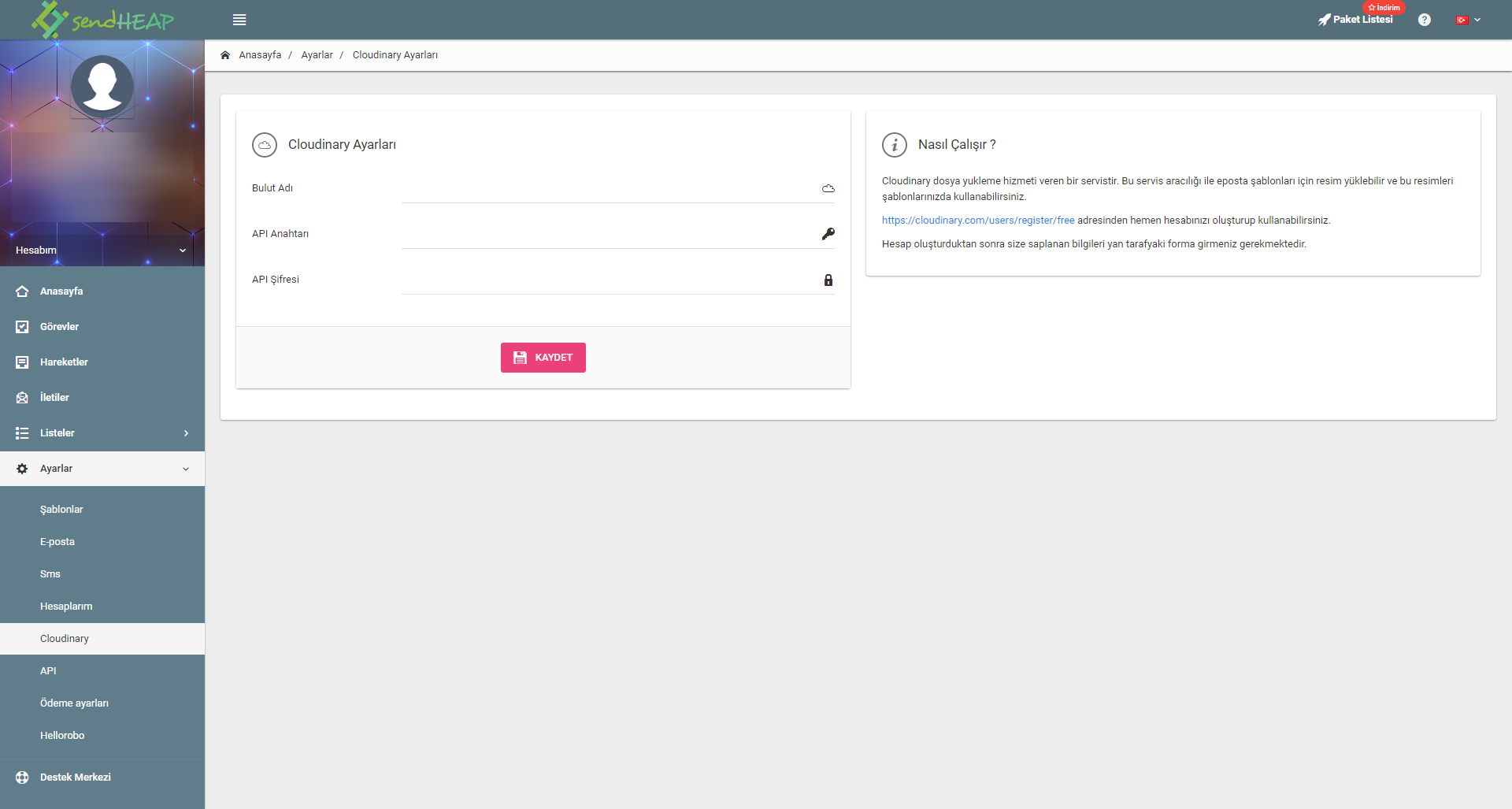Select Sms submenu item
Viewport: 1512px width, 809px height.
(102, 574)
